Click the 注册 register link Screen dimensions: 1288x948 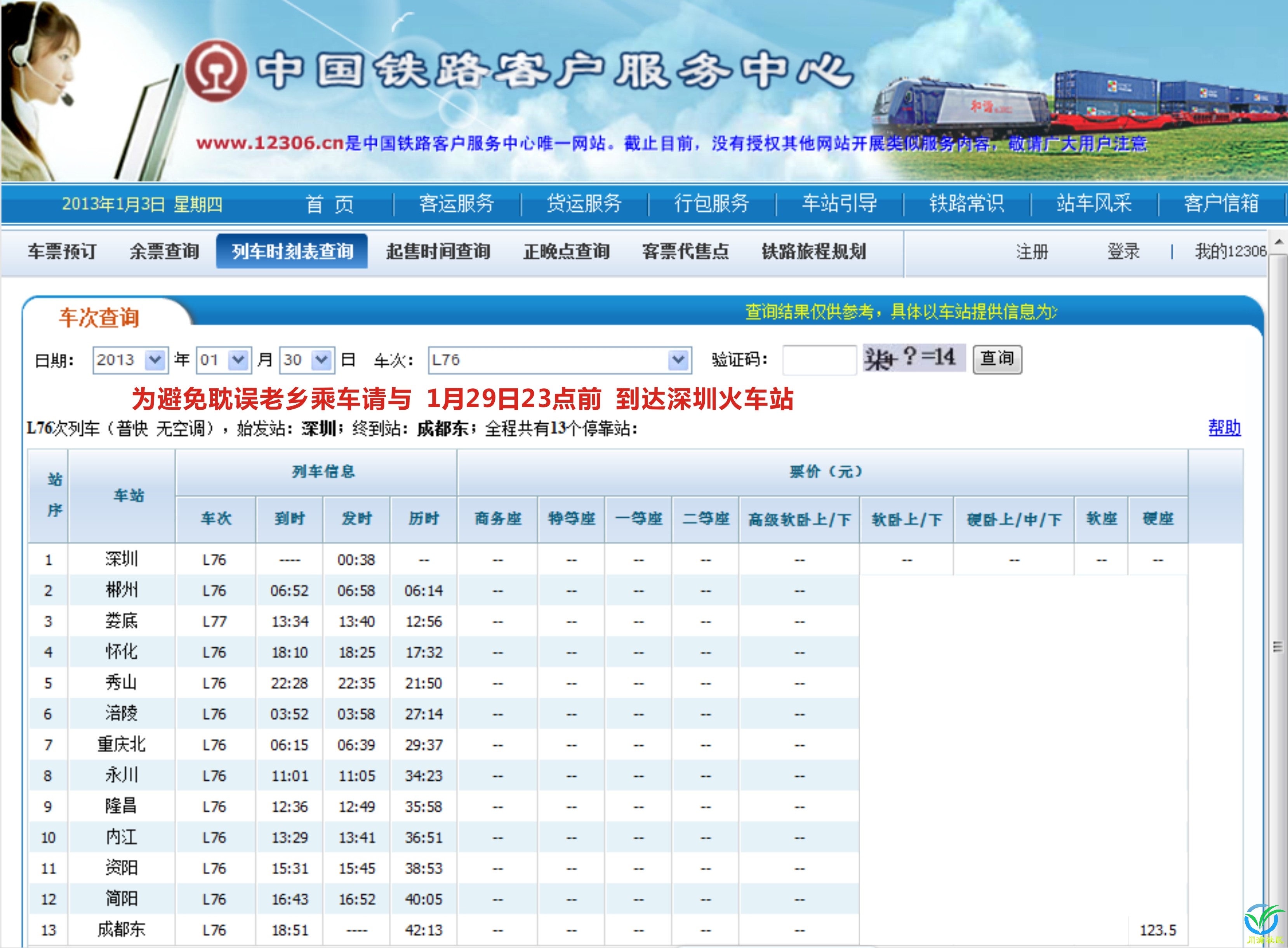(x=1032, y=251)
